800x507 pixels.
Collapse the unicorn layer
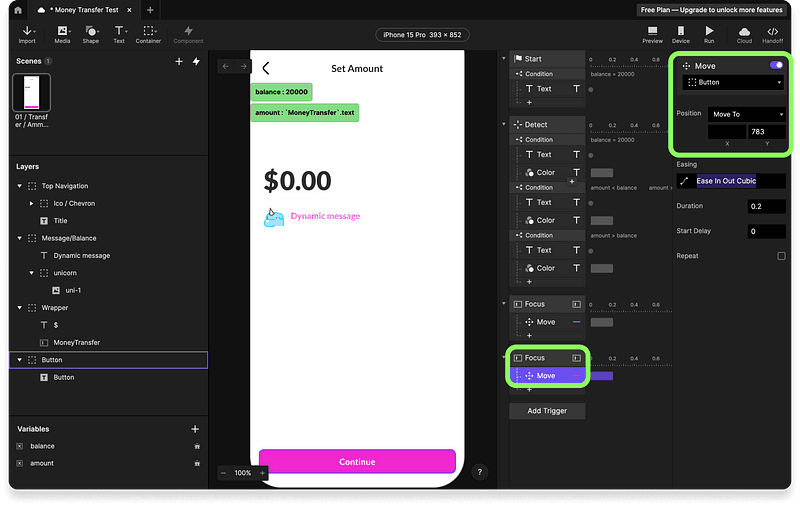pos(31,273)
